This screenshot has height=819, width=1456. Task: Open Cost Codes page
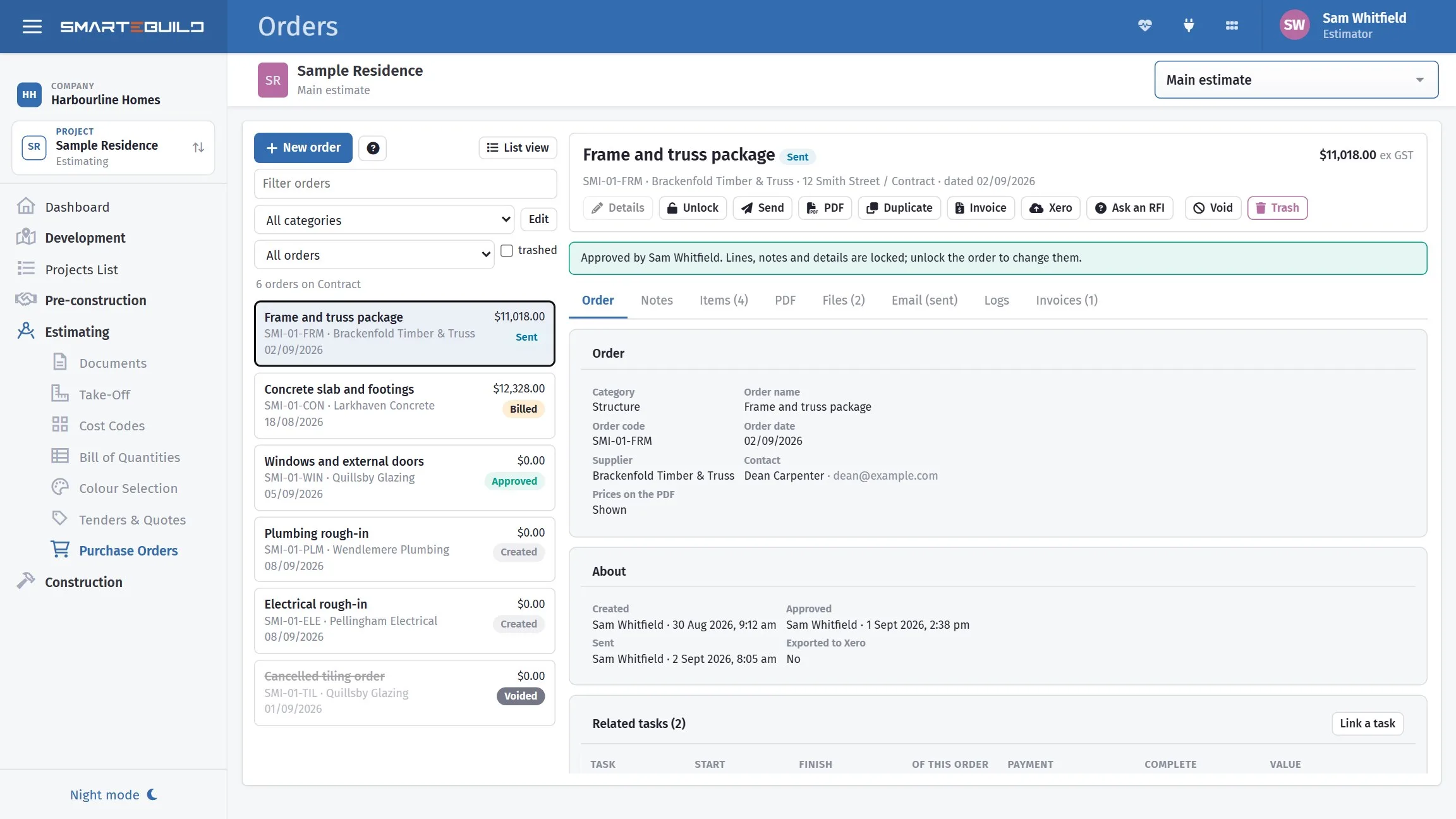[111, 425]
